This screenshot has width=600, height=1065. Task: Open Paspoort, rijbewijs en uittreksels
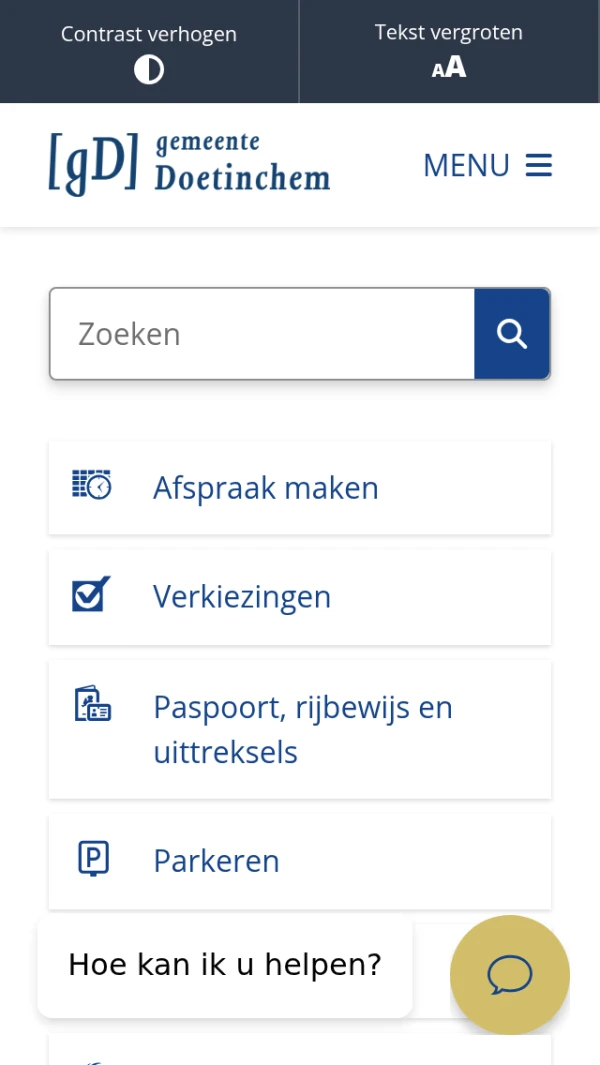[x=303, y=729]
